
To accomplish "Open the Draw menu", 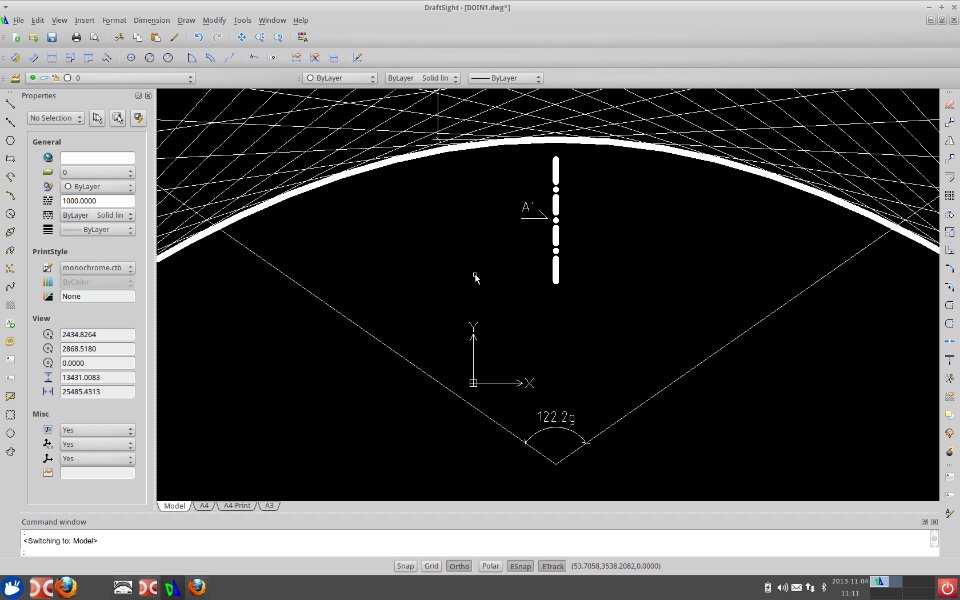I will click(x=186, y=20).
